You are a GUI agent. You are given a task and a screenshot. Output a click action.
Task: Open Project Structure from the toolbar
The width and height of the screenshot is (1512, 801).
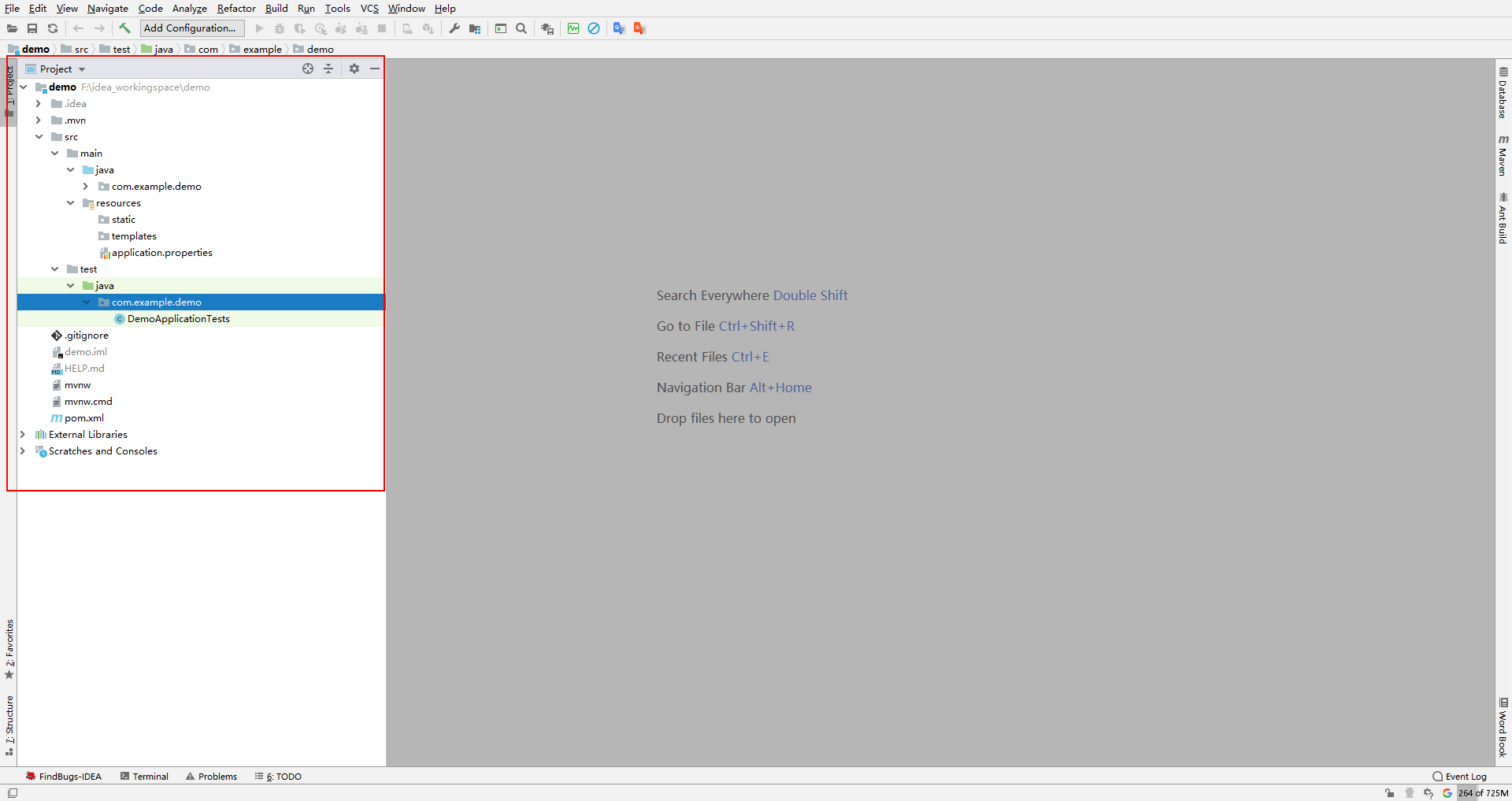click(x=475, y=28)
